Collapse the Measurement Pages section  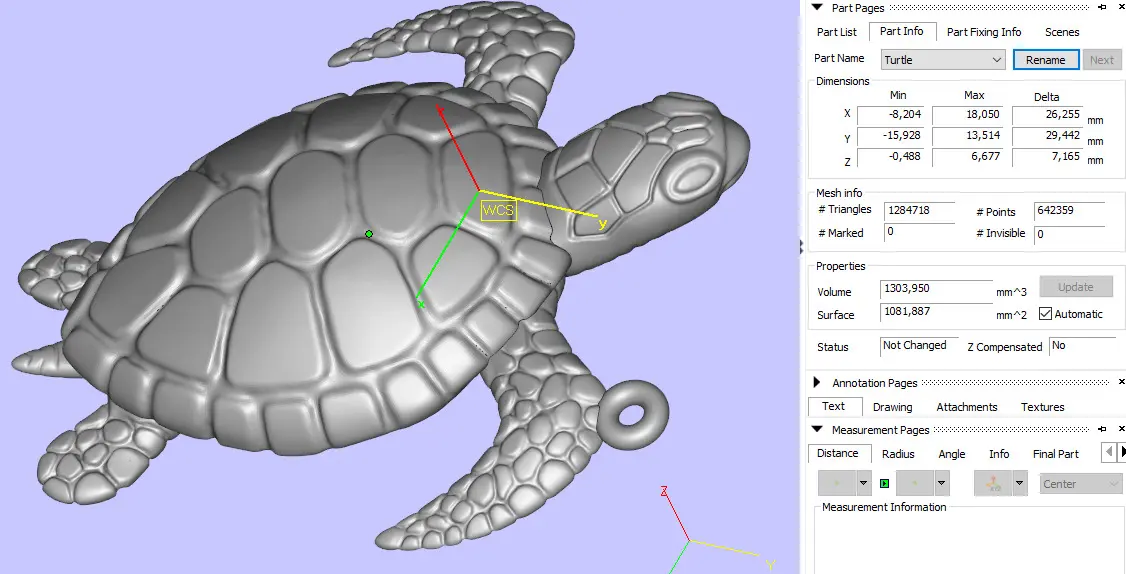[817, 429]
